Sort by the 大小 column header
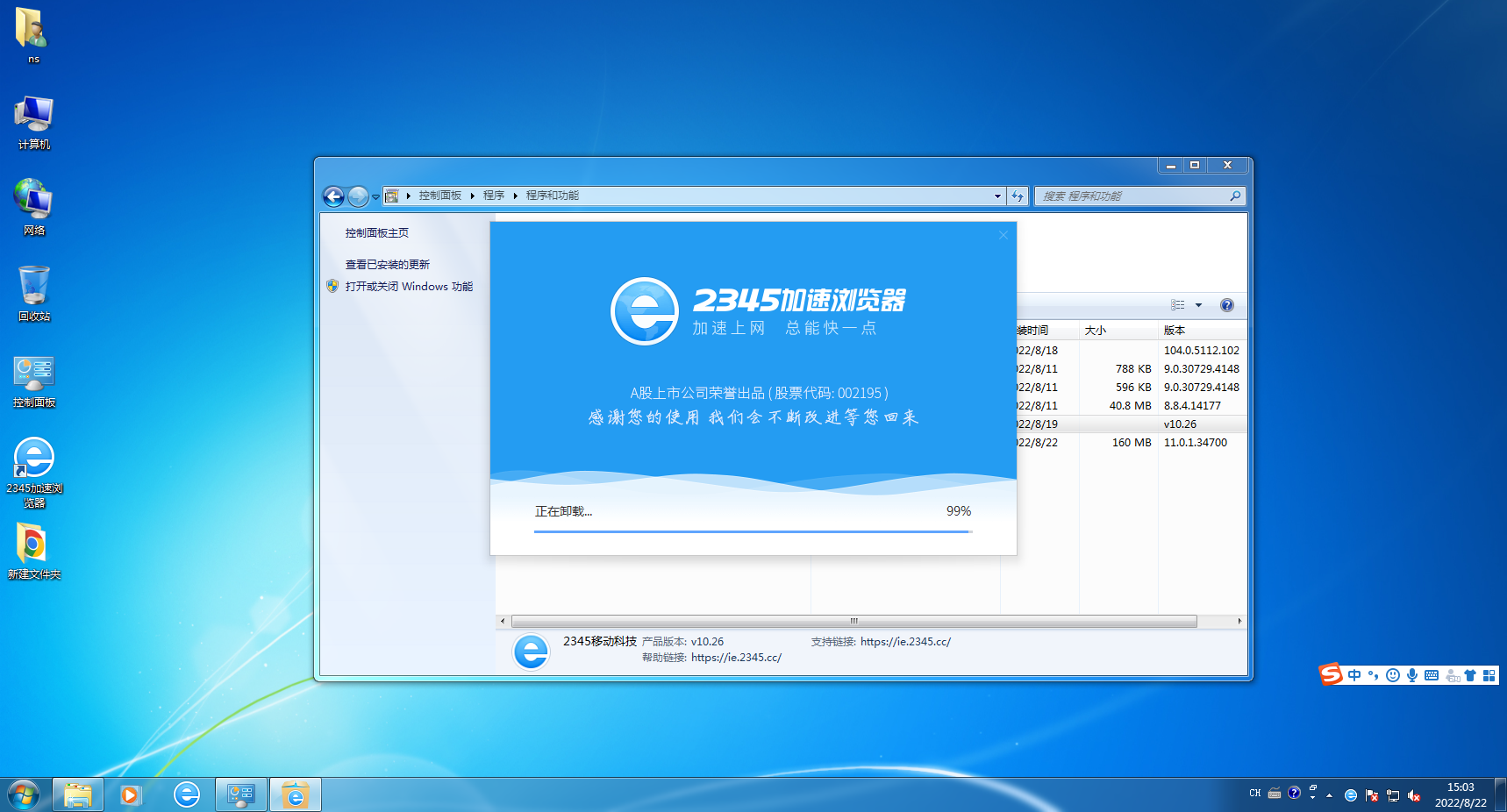This screenshot has height=812, width=1507. click(x=1118, y=331)
